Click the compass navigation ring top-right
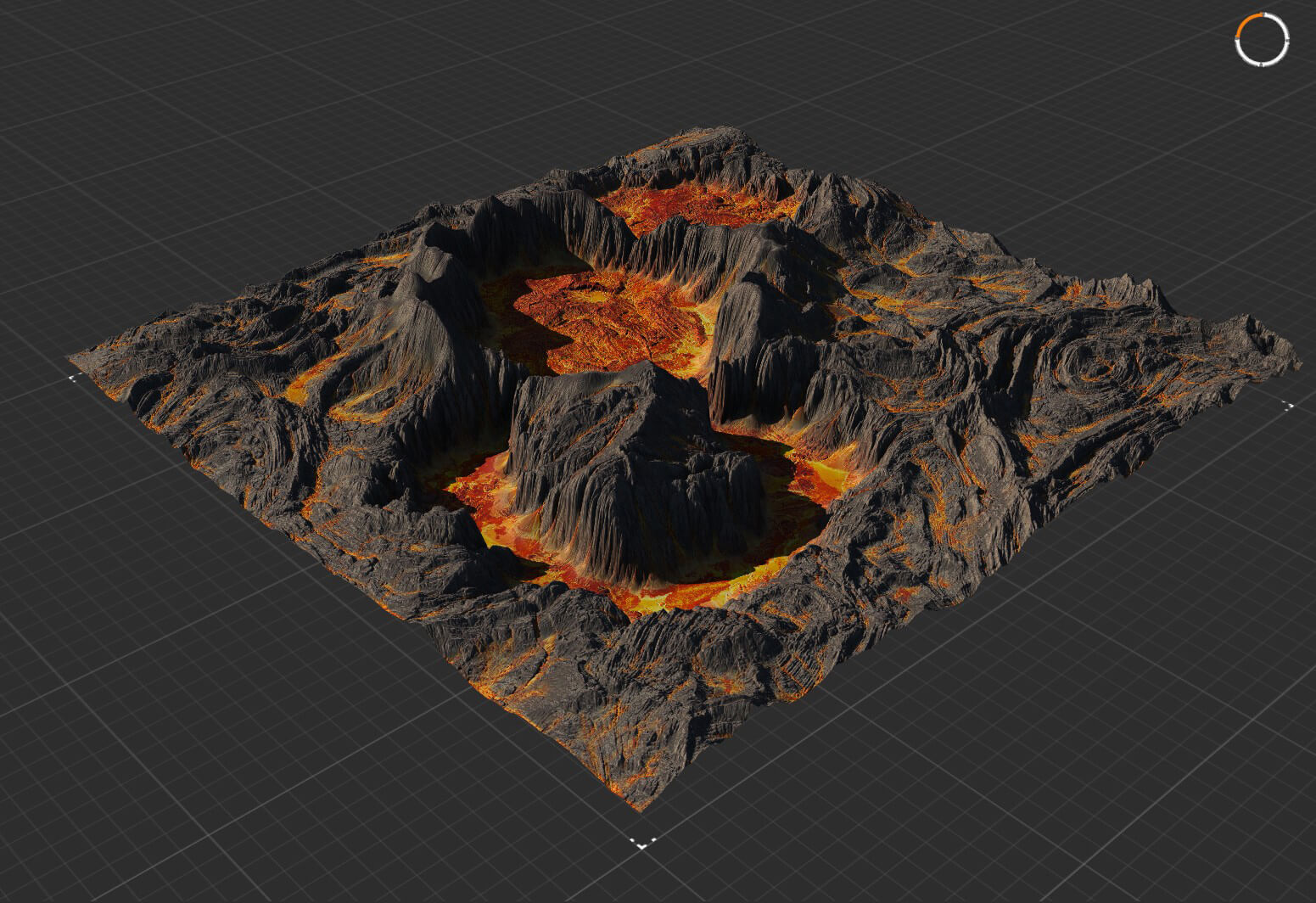The width and height of the screenshot is (1316, 903). (1263, 40)
